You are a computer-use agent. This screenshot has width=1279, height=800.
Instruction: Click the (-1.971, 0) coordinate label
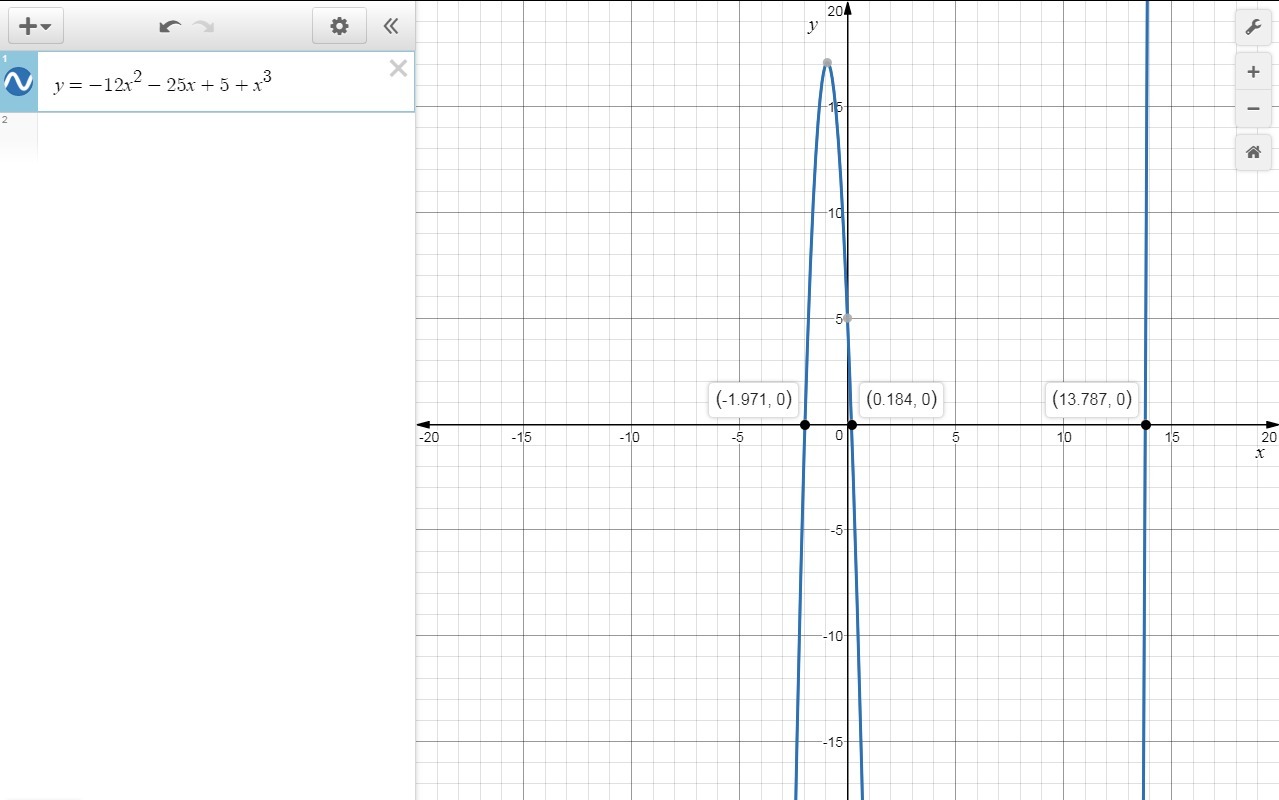point(754,399)
